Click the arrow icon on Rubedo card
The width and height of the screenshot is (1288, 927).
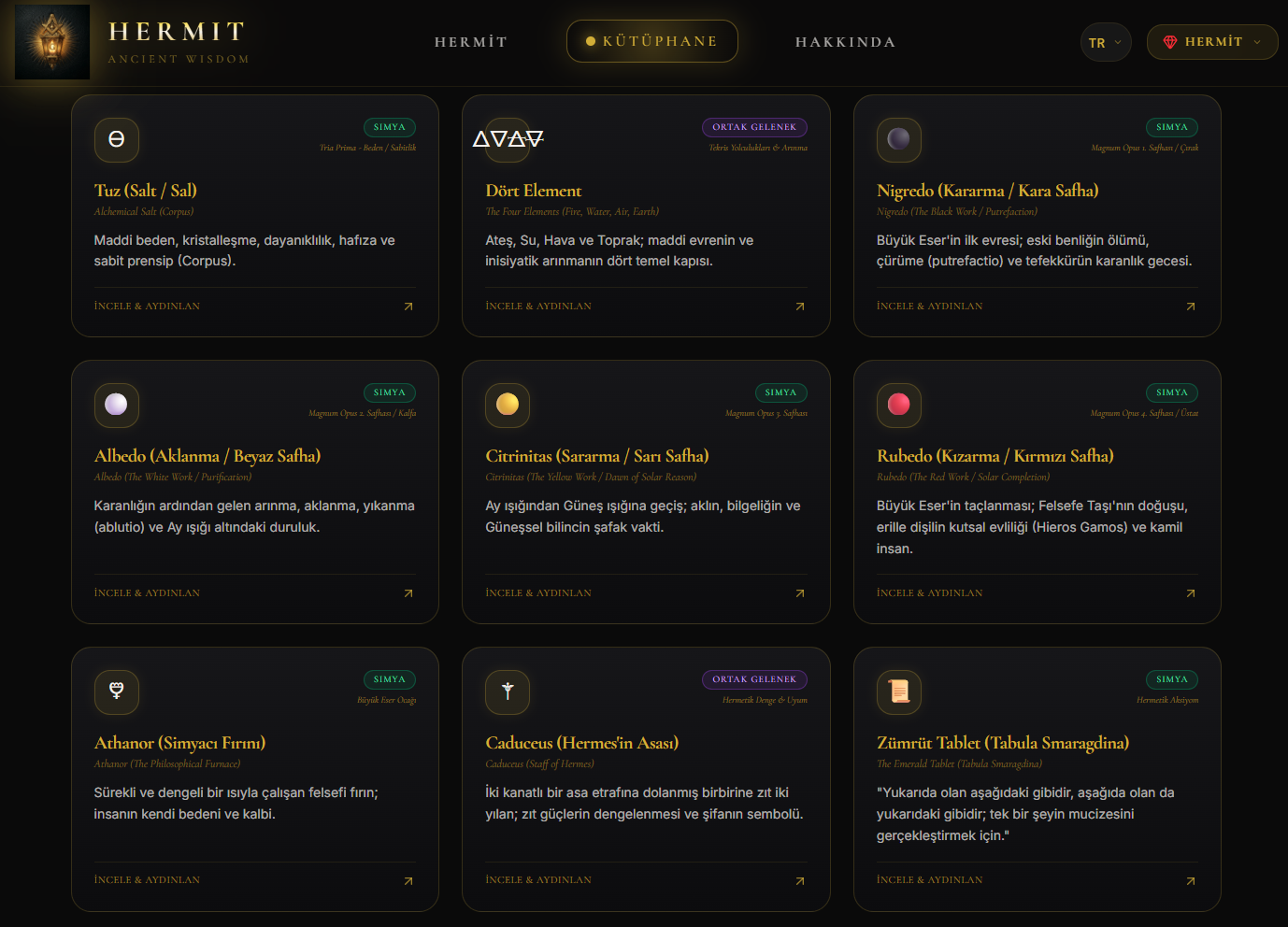click(1191, 593)
